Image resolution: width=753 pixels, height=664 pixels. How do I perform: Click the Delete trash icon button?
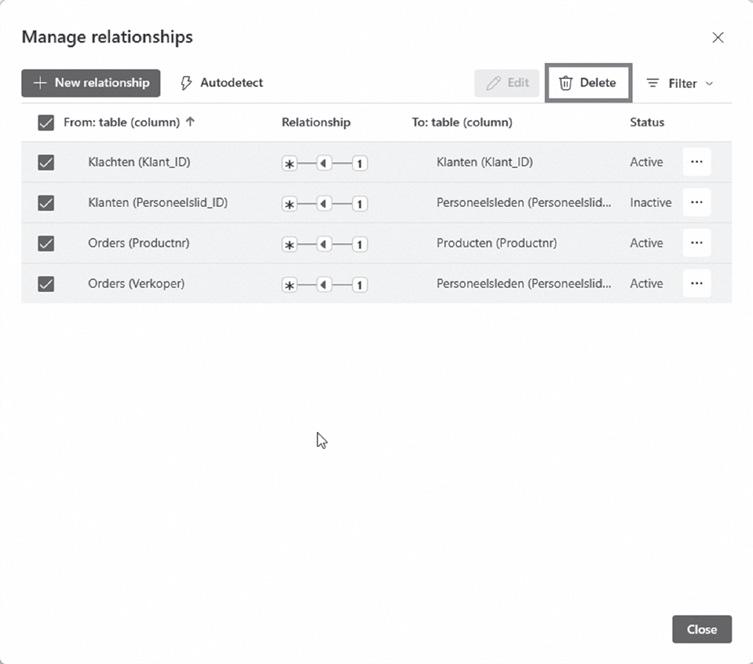coord(588,83)
